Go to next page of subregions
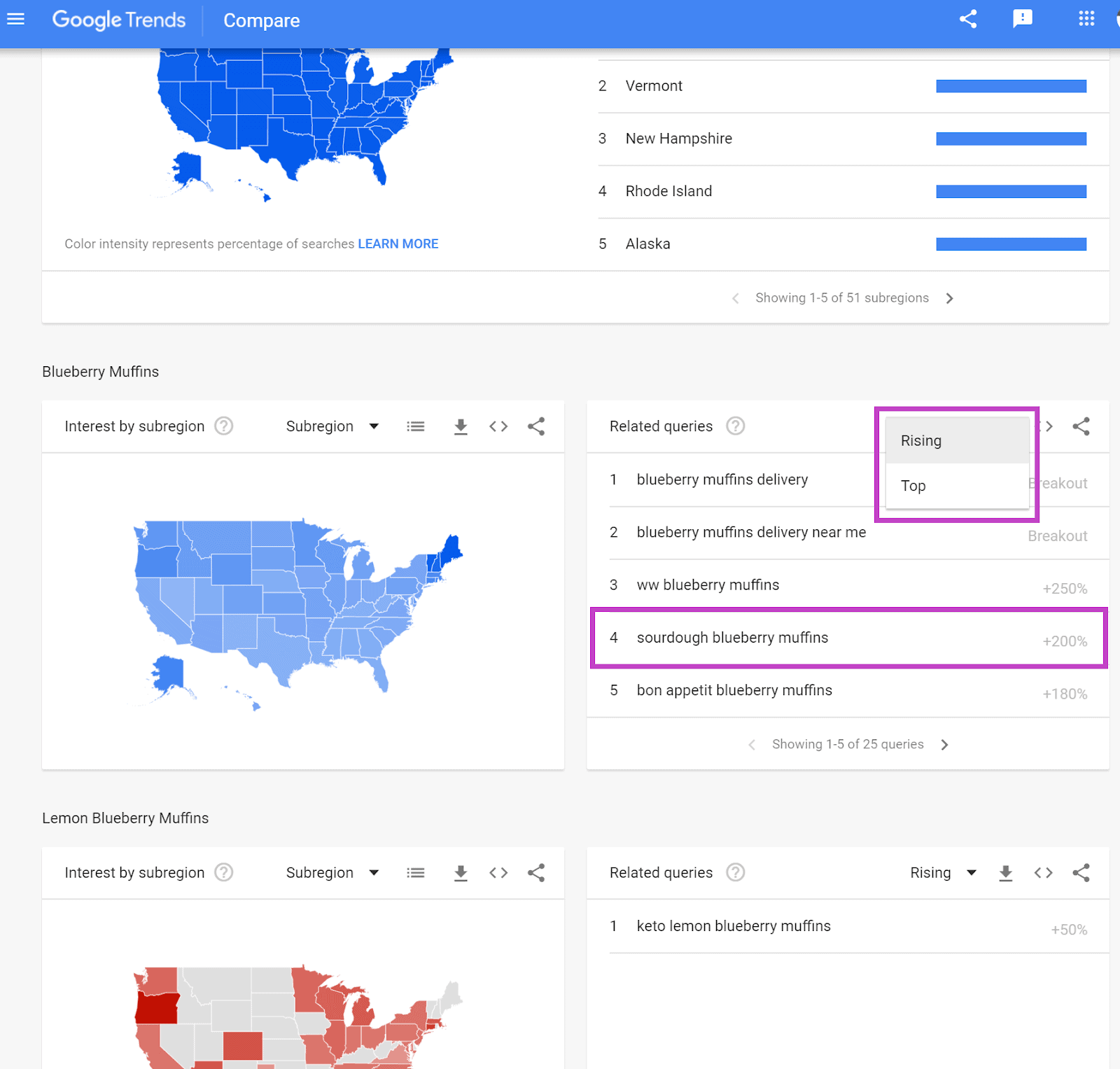 (950, 298)
